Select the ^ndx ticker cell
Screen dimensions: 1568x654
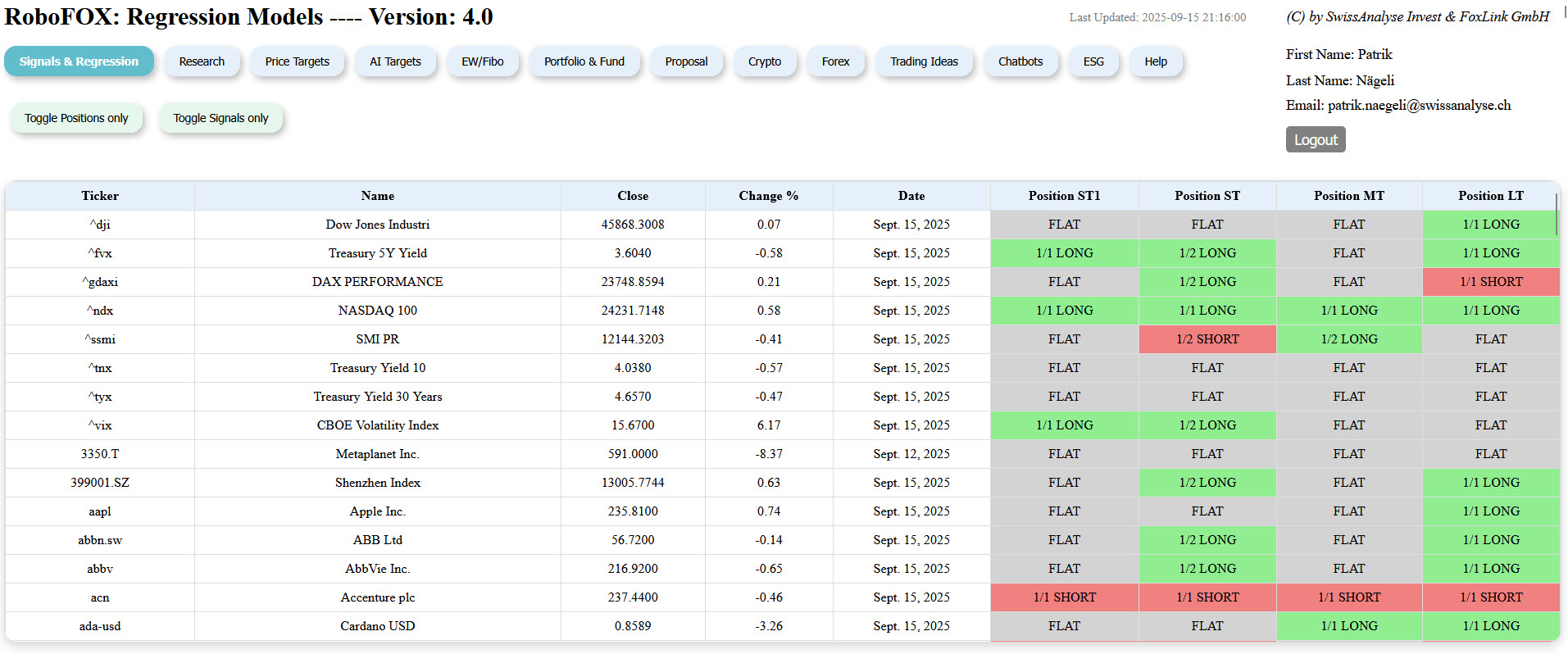100,311
